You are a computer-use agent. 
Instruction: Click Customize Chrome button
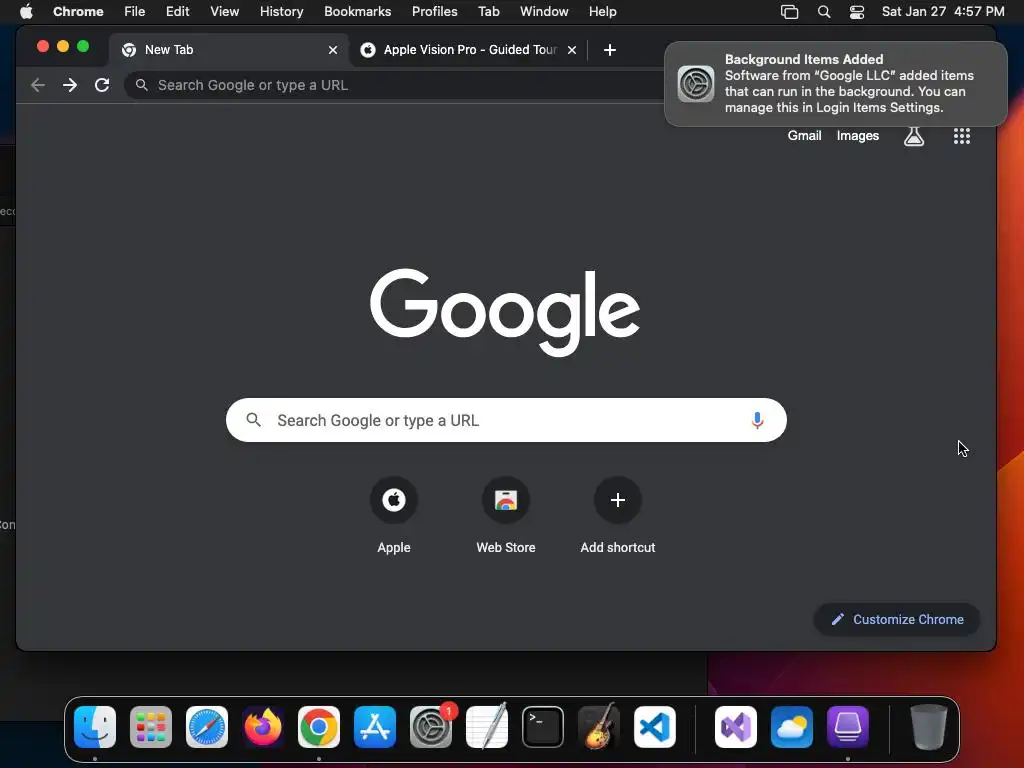[x=897, y=619]
